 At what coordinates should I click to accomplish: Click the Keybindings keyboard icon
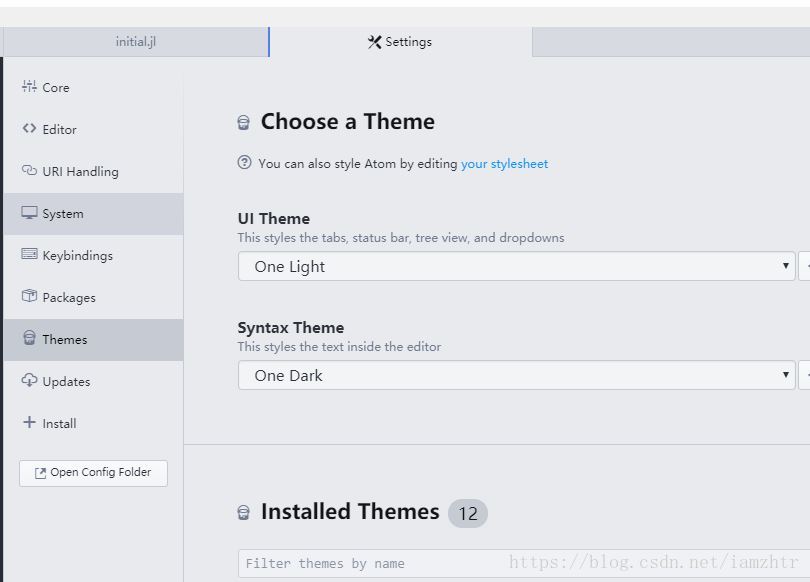click(29, 254)
